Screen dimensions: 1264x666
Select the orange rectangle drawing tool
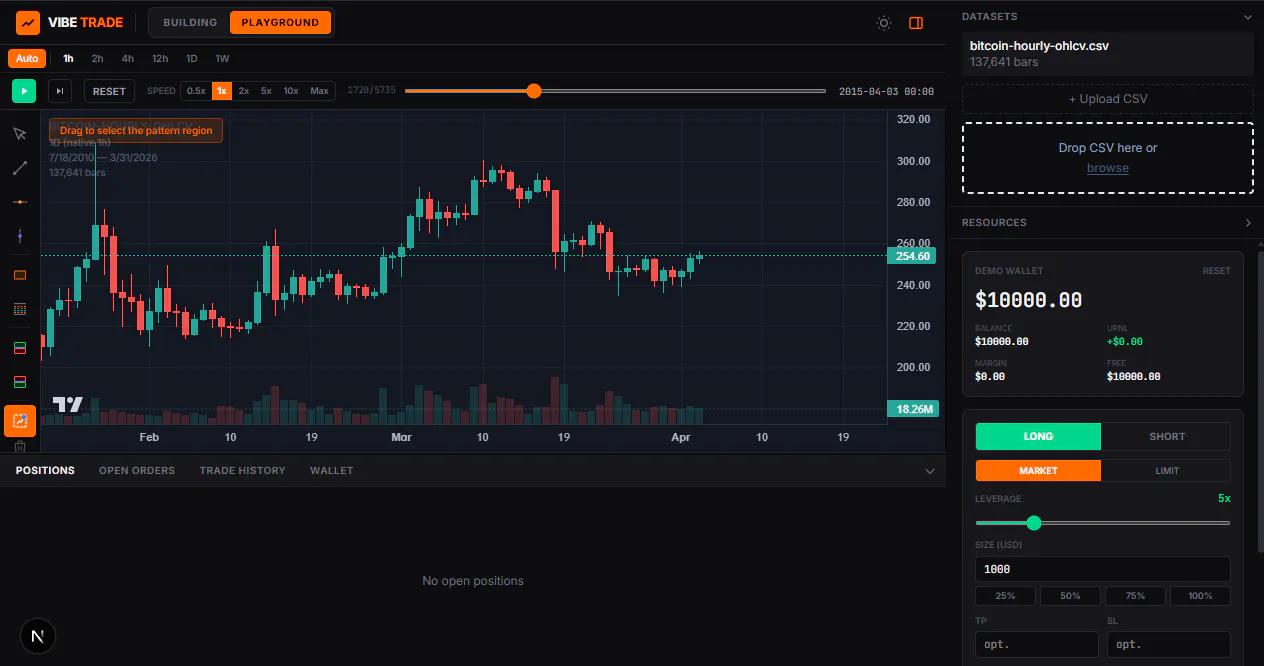click(x=19, y=275)
